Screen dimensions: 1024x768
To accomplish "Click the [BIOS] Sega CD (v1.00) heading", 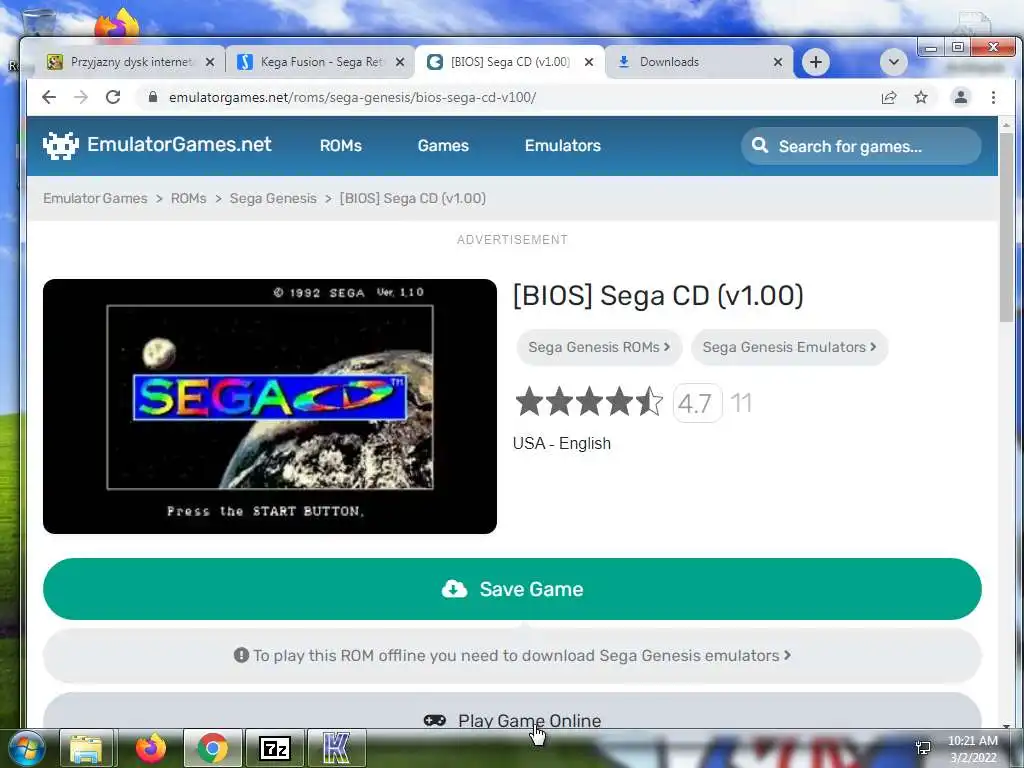I will point(658,295).
